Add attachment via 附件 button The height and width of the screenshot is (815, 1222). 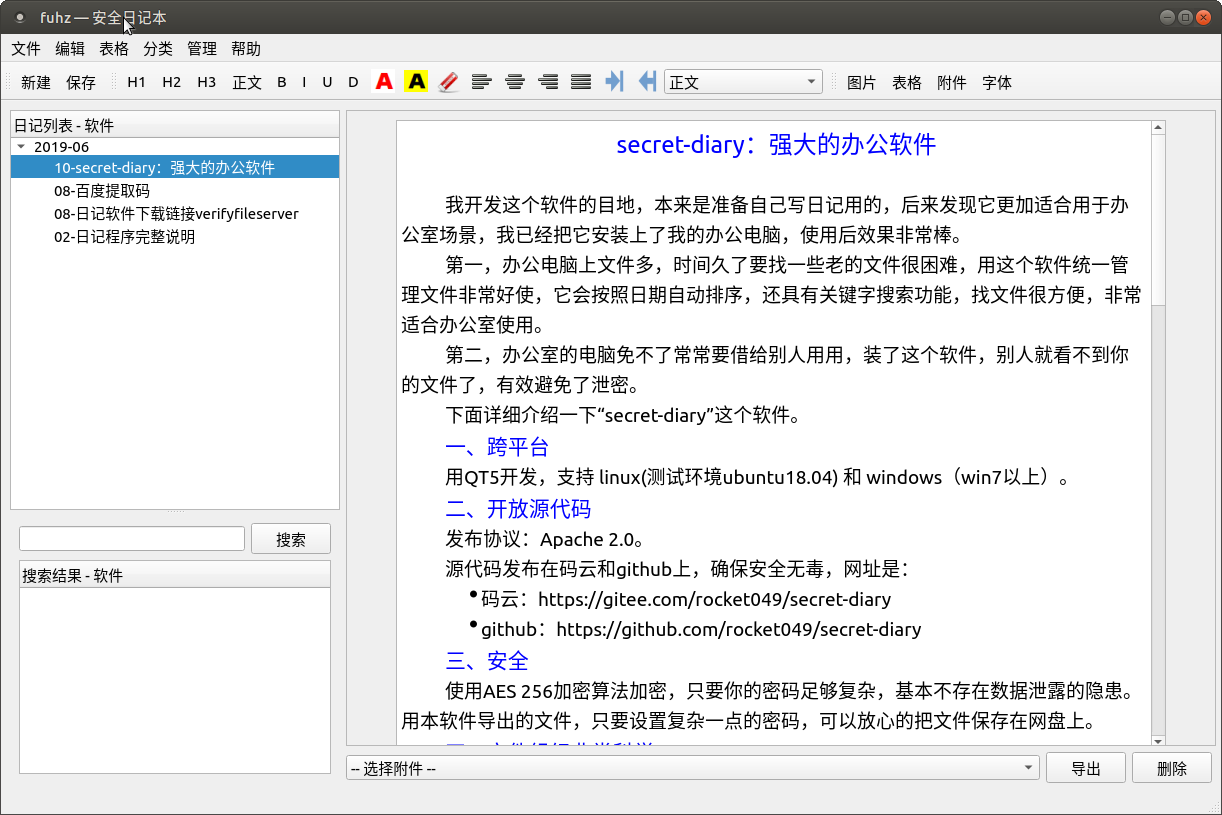952,82
